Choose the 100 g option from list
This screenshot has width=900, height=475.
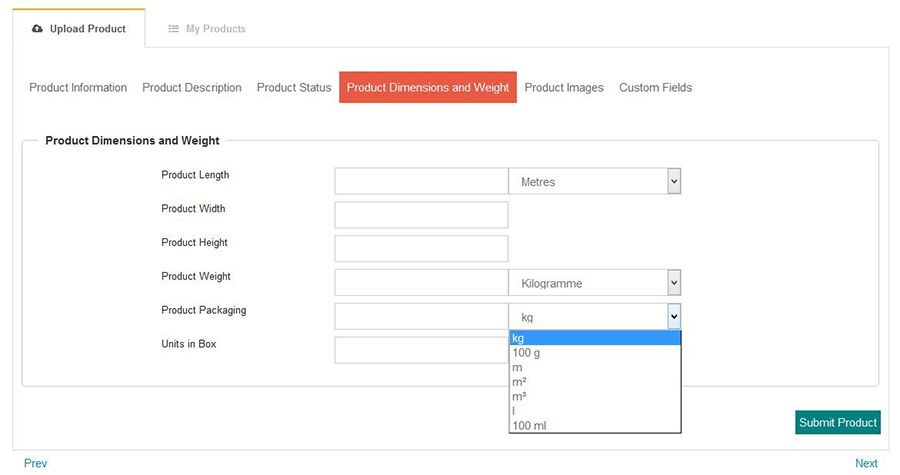tap(526, 353)
